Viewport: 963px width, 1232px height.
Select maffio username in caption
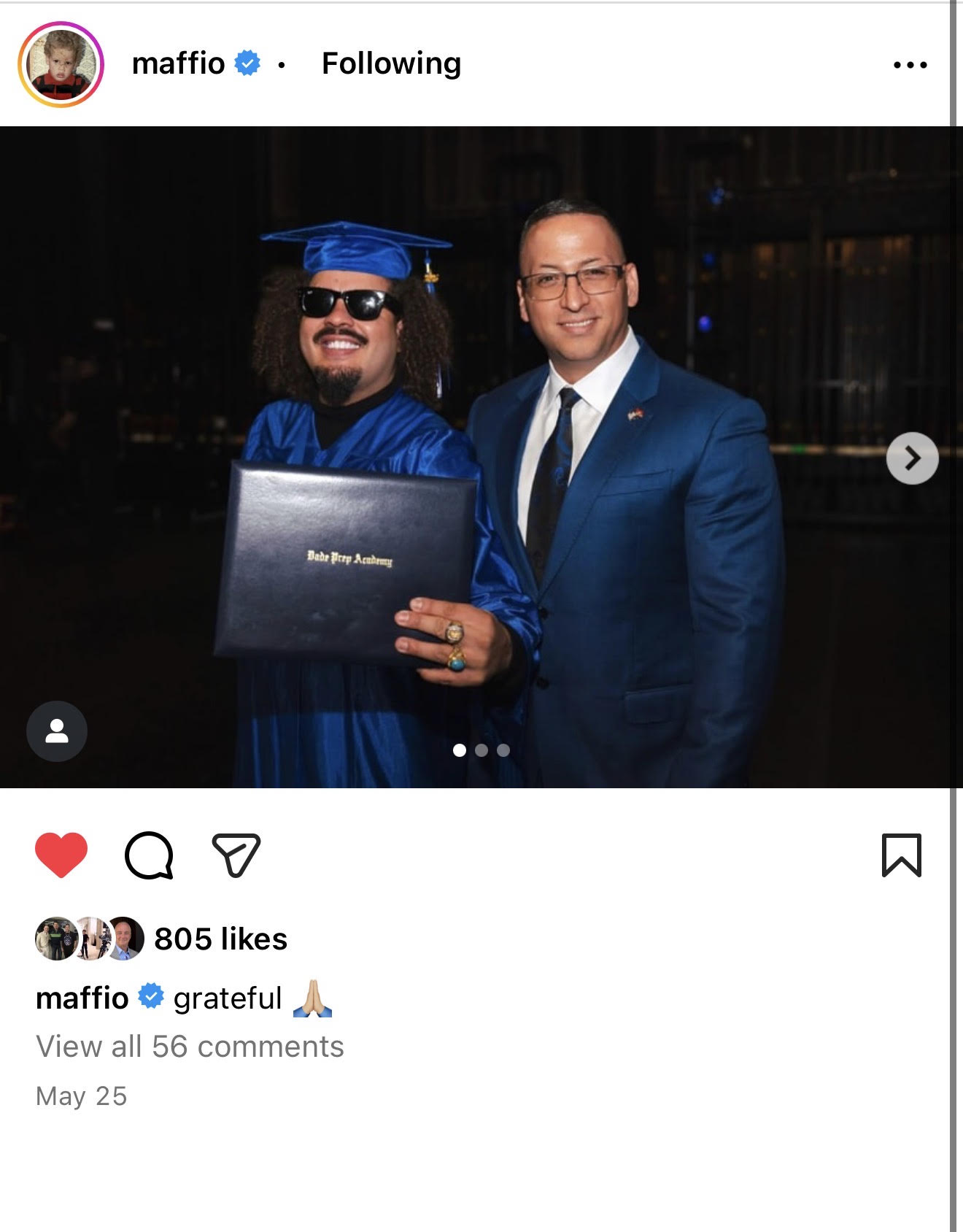82,998
